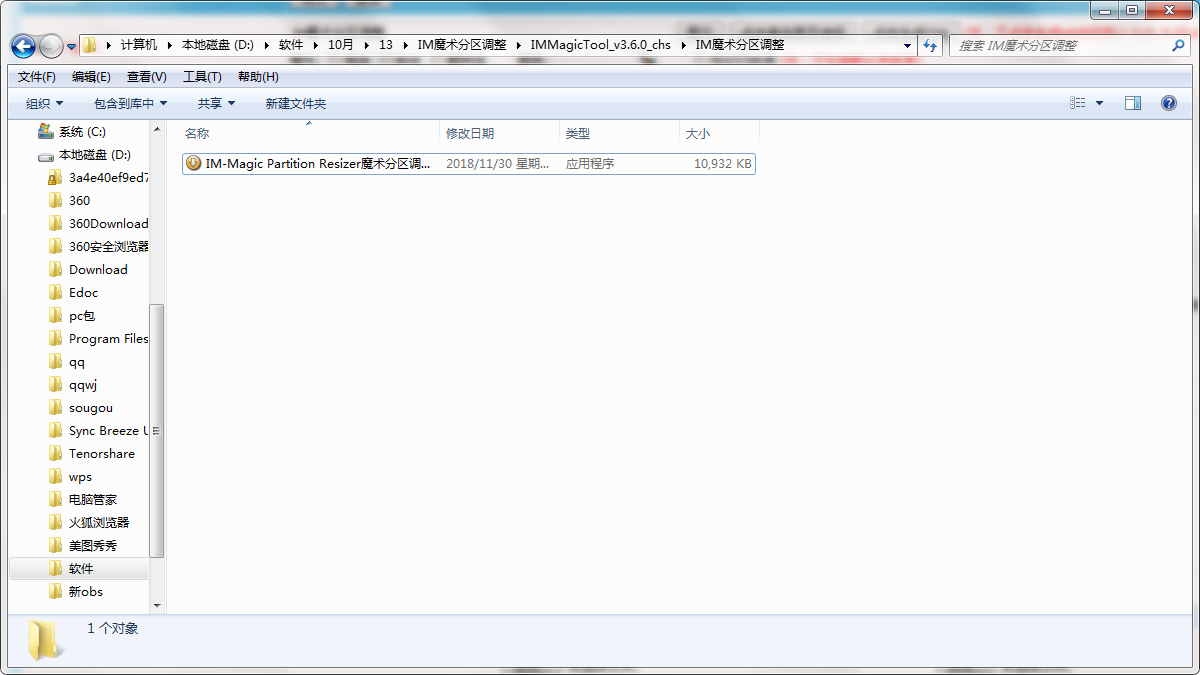The width and height of the screenshot is (1200, 675).
Task: Open the address bar history dropdown
Action: pos(907,45)
